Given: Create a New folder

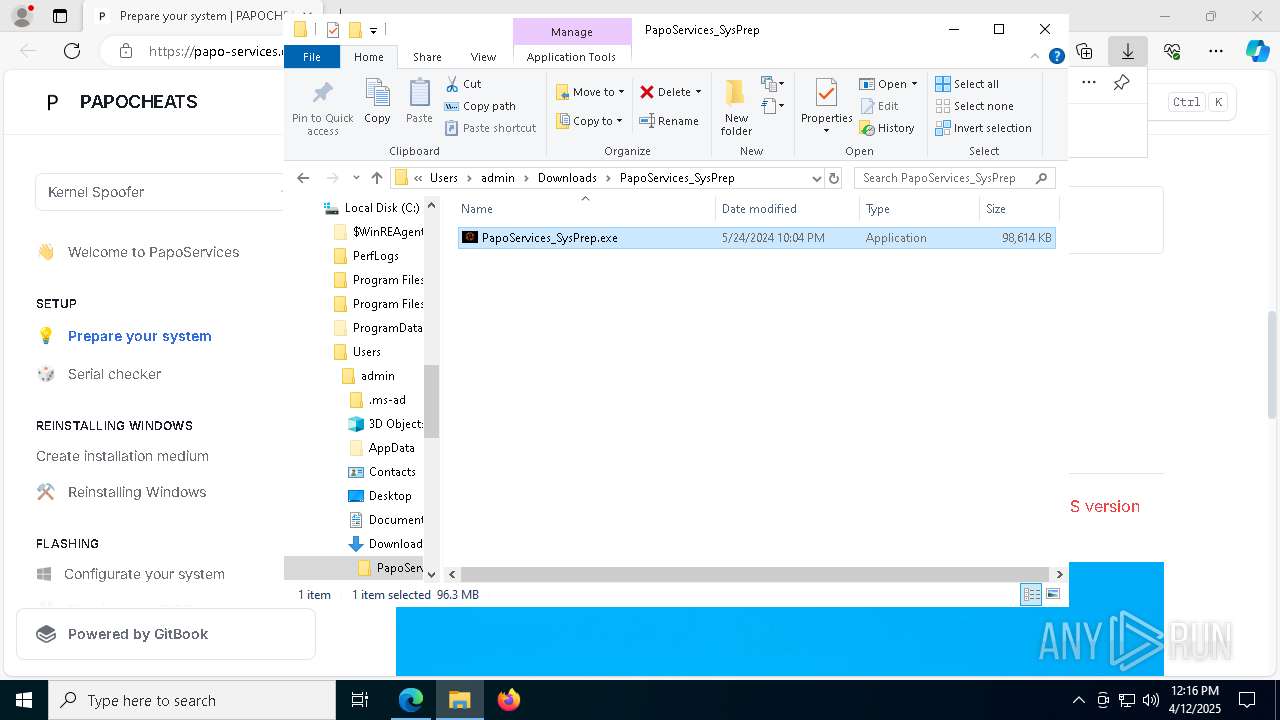Looking at the screenshot, I should 736,107.
